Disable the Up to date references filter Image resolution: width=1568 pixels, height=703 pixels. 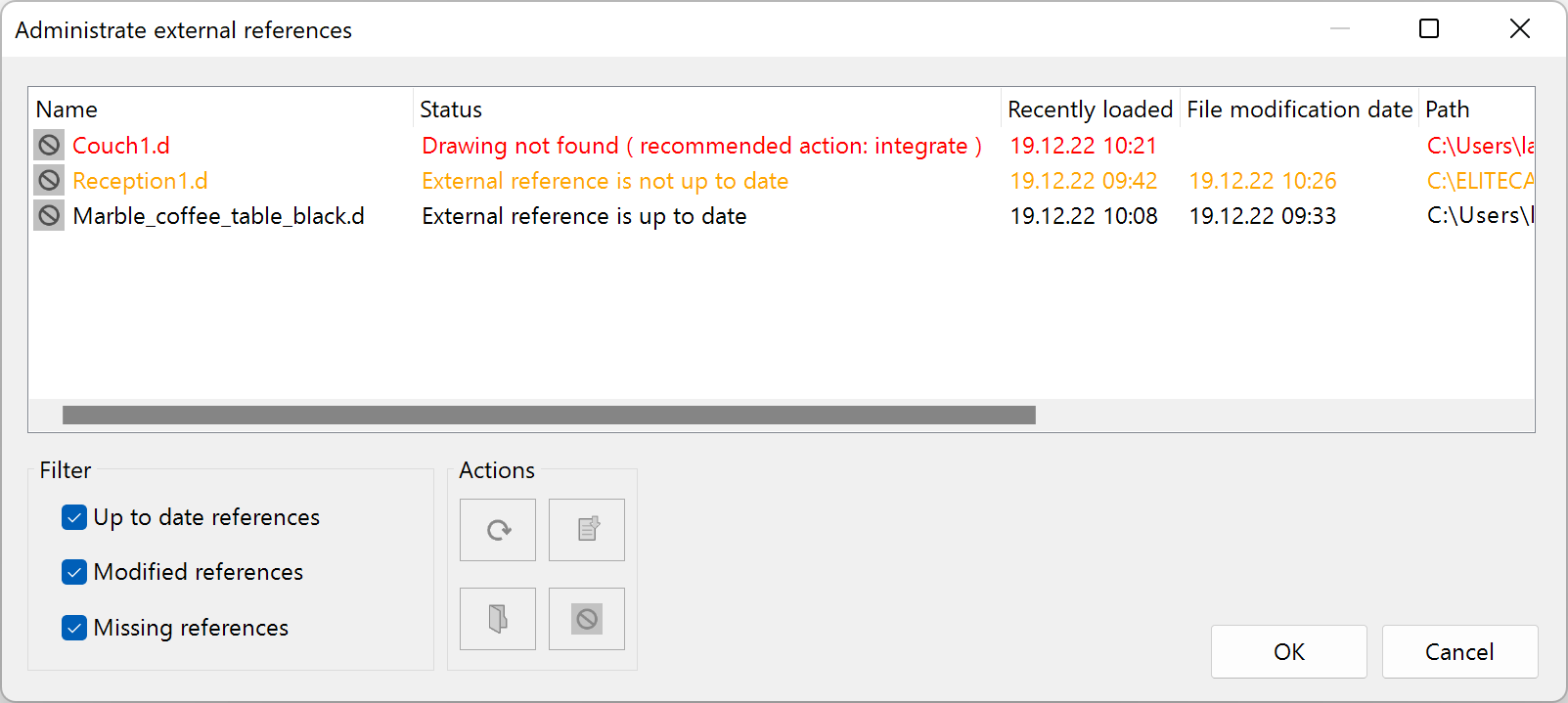[73, 517]
